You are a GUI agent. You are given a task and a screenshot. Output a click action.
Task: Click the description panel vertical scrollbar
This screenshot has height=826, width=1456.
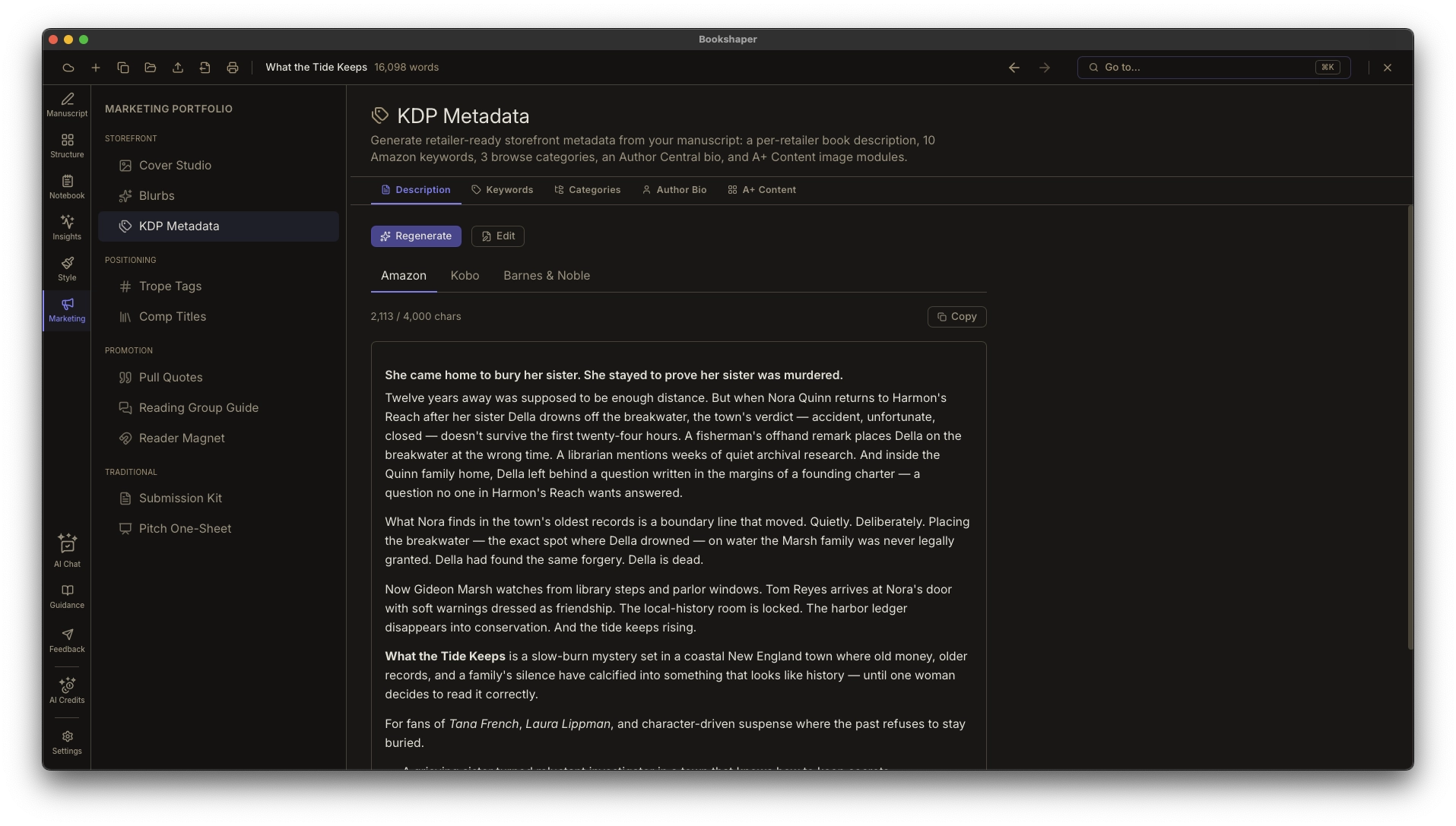coord(1410,429)
